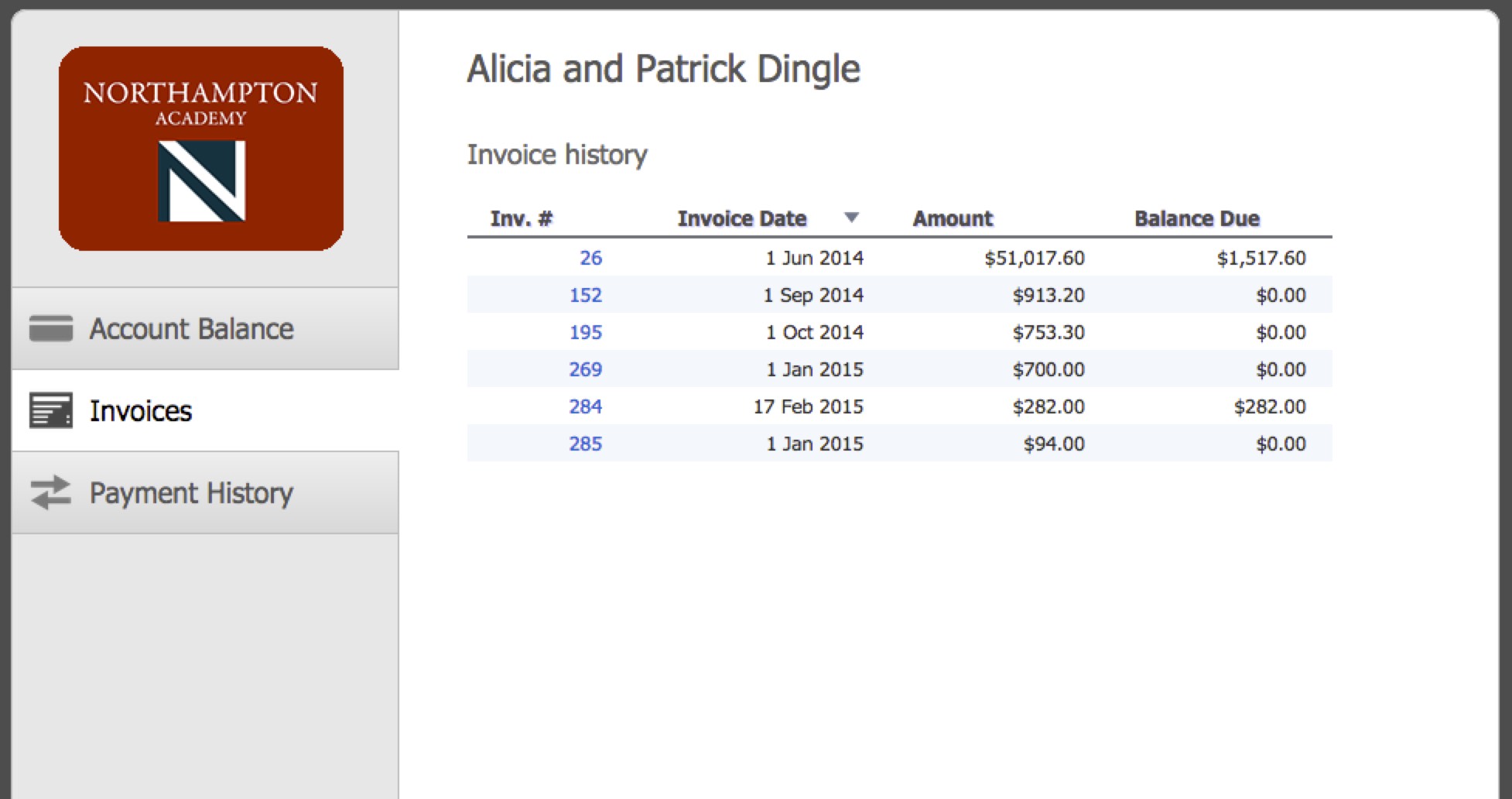Open invoice number 269
Viewport: 1512px width, 799px height.
click(585, 369)
